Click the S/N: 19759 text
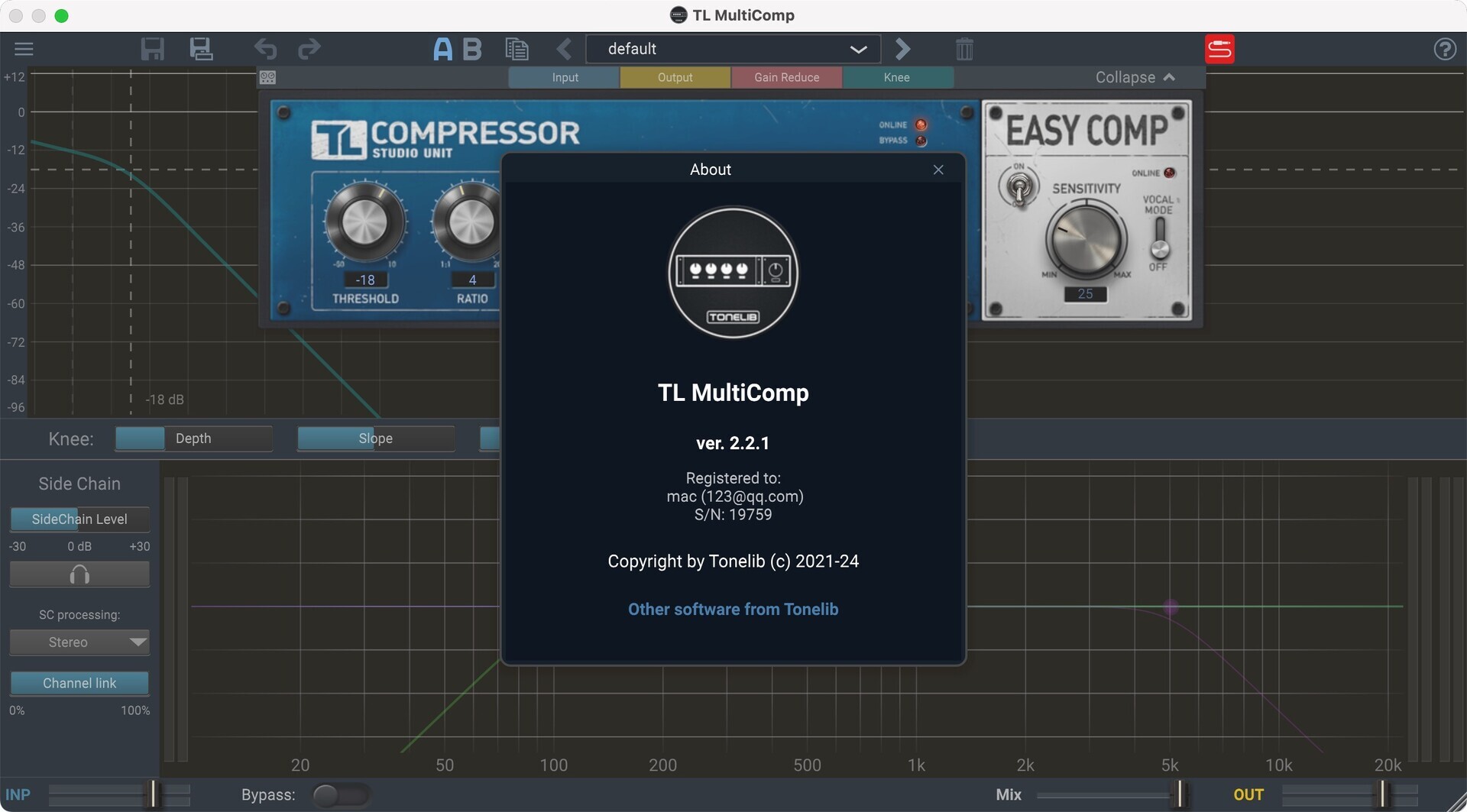 733,515
